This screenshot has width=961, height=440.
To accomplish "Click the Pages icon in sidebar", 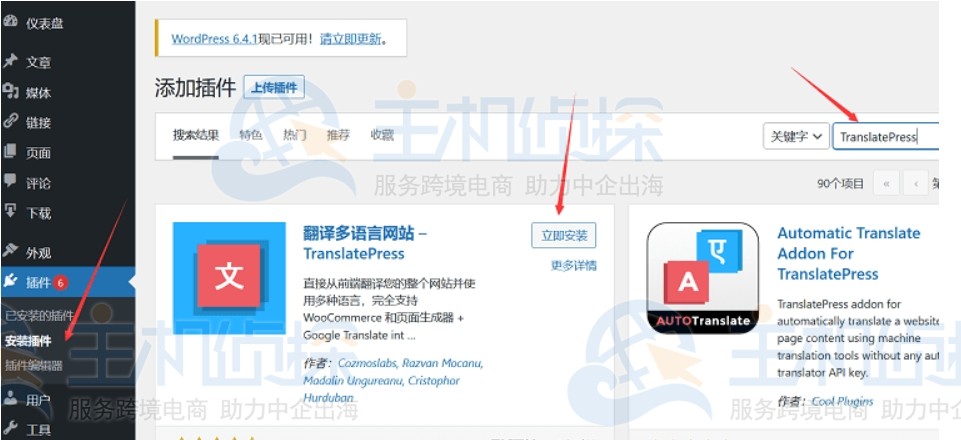I will pos(10,151).
